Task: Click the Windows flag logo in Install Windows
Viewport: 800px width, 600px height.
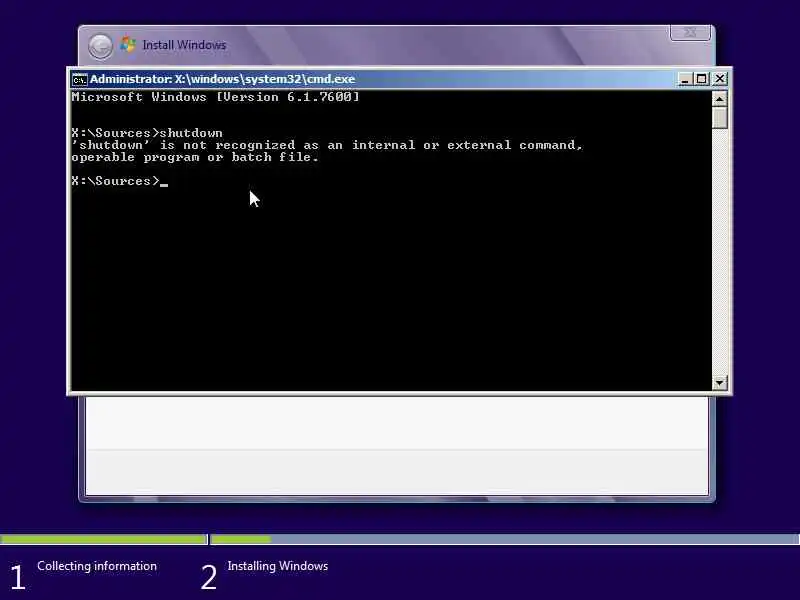Action: (x=128, y=45)
